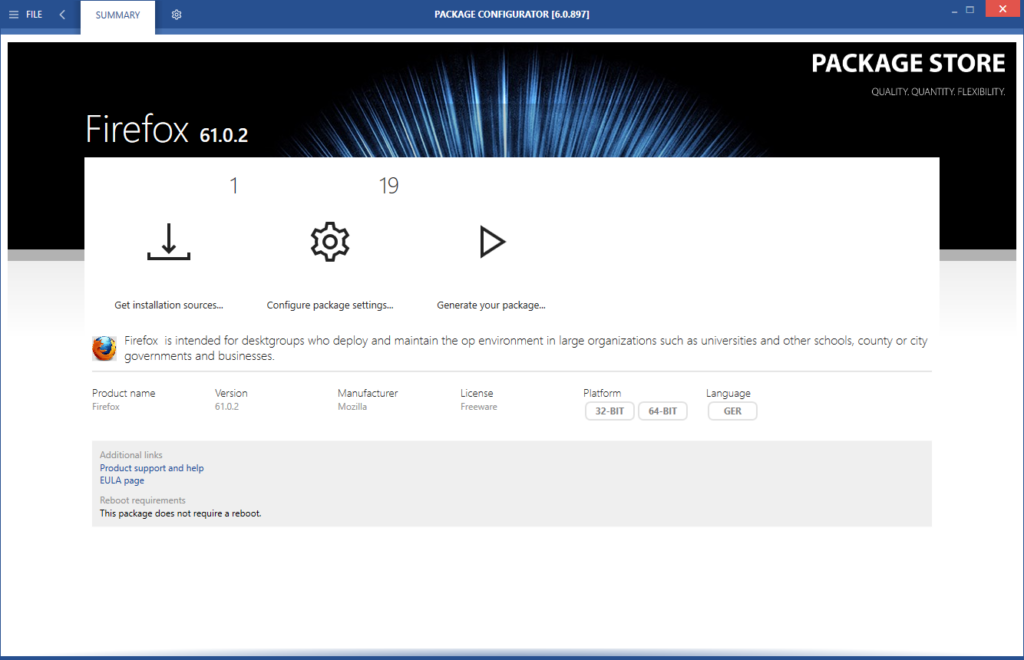
Task: Open the hamburger FILE menu
Action: click(x=25, y=14)
